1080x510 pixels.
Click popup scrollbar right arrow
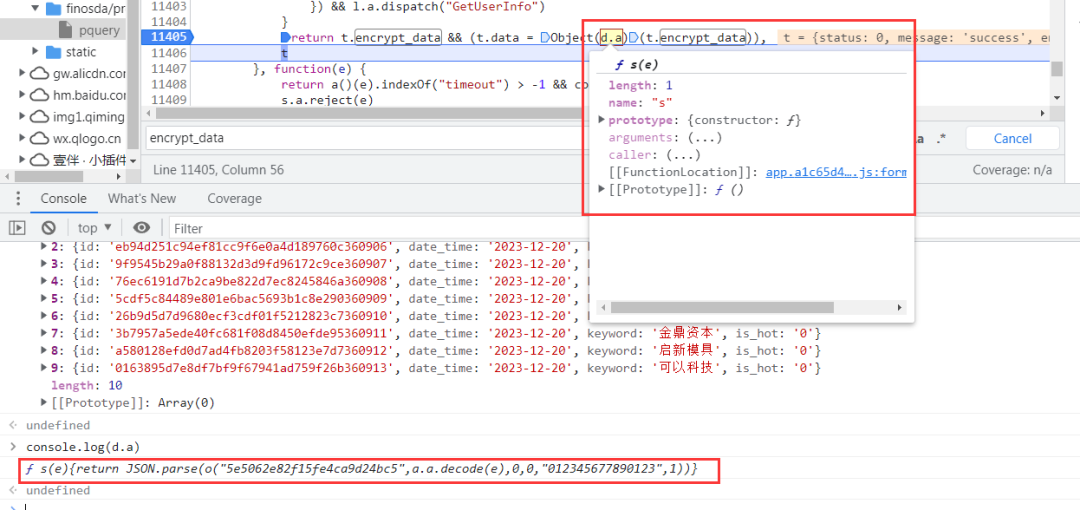click(x=900, y=307)
